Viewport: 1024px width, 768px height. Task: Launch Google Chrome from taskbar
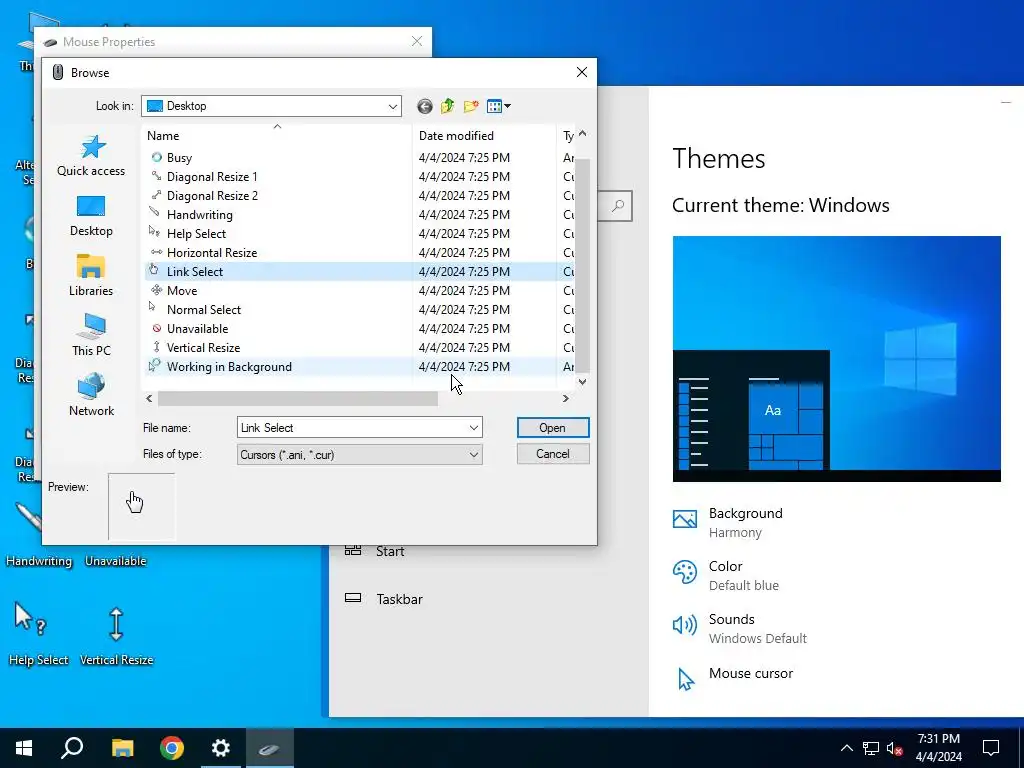click(172, 748)
